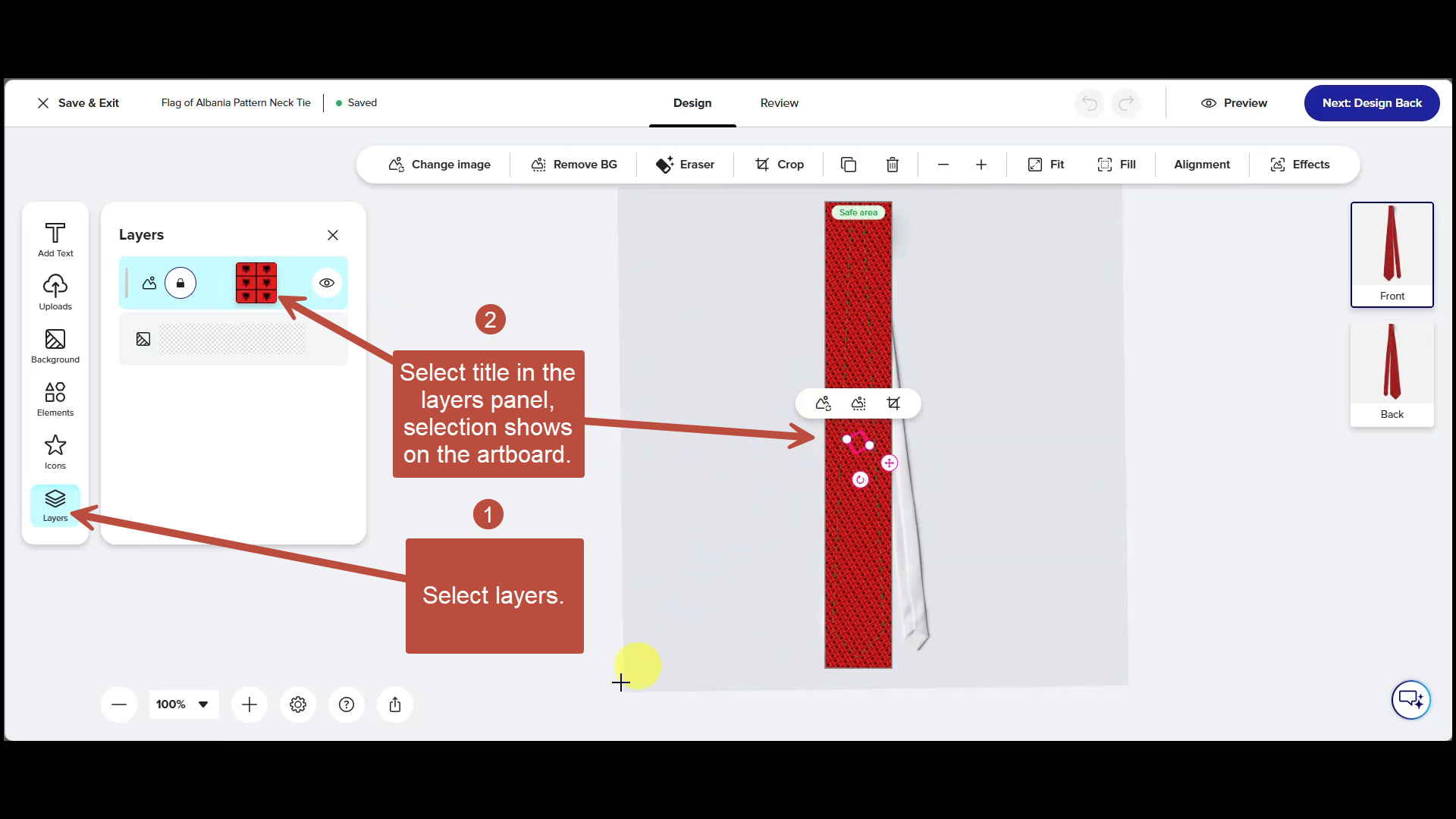Image resolution: width=1456 pixels, height=819 pixels.
Task: Undo the last action
Action: [1090, 103]
